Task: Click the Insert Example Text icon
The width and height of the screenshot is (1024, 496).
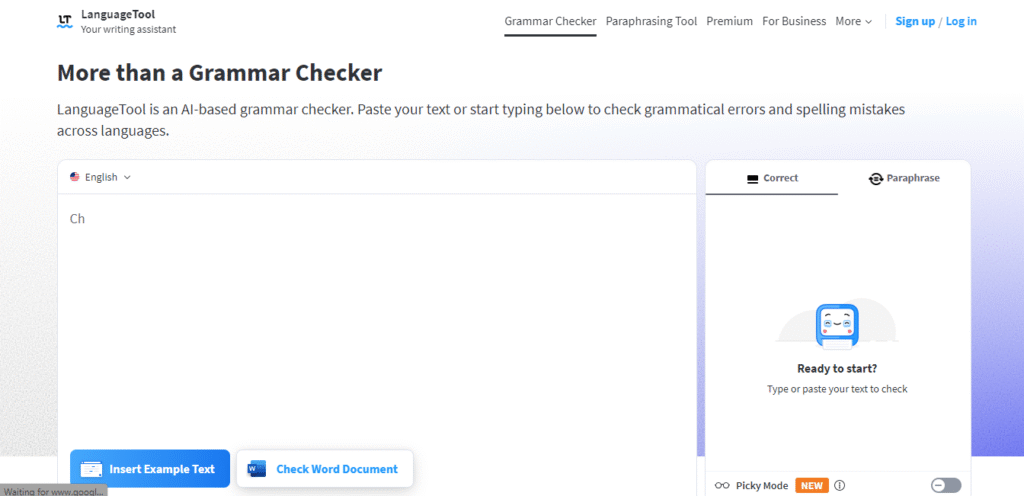Action: [x=91, y=469]
